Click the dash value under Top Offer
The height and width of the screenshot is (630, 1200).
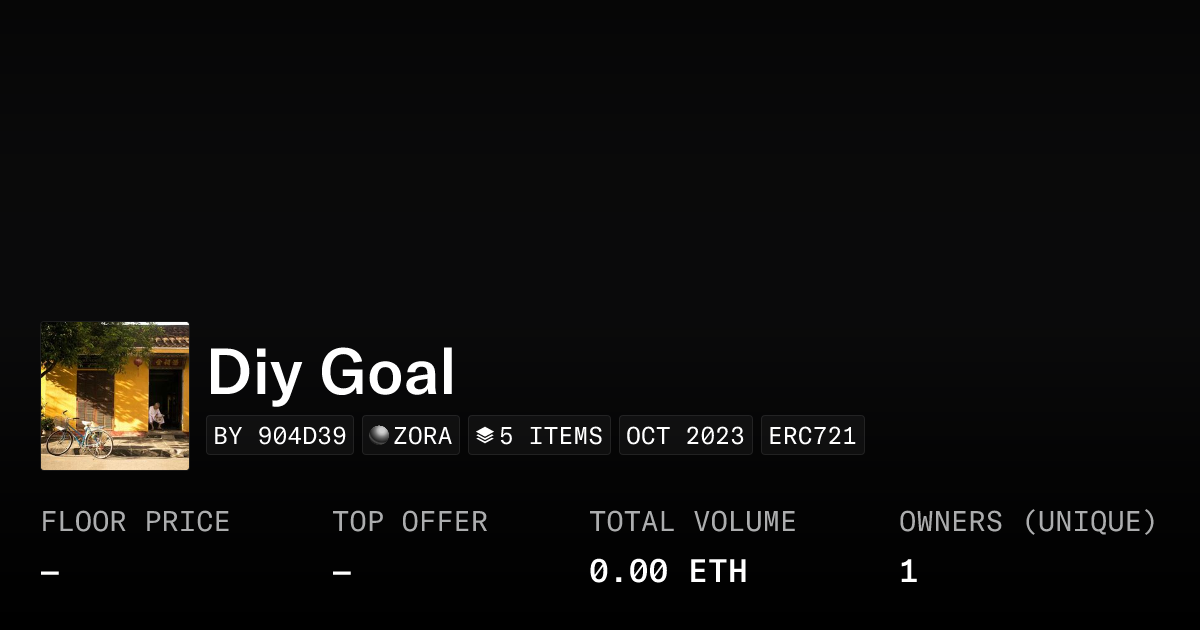point(342,573)
